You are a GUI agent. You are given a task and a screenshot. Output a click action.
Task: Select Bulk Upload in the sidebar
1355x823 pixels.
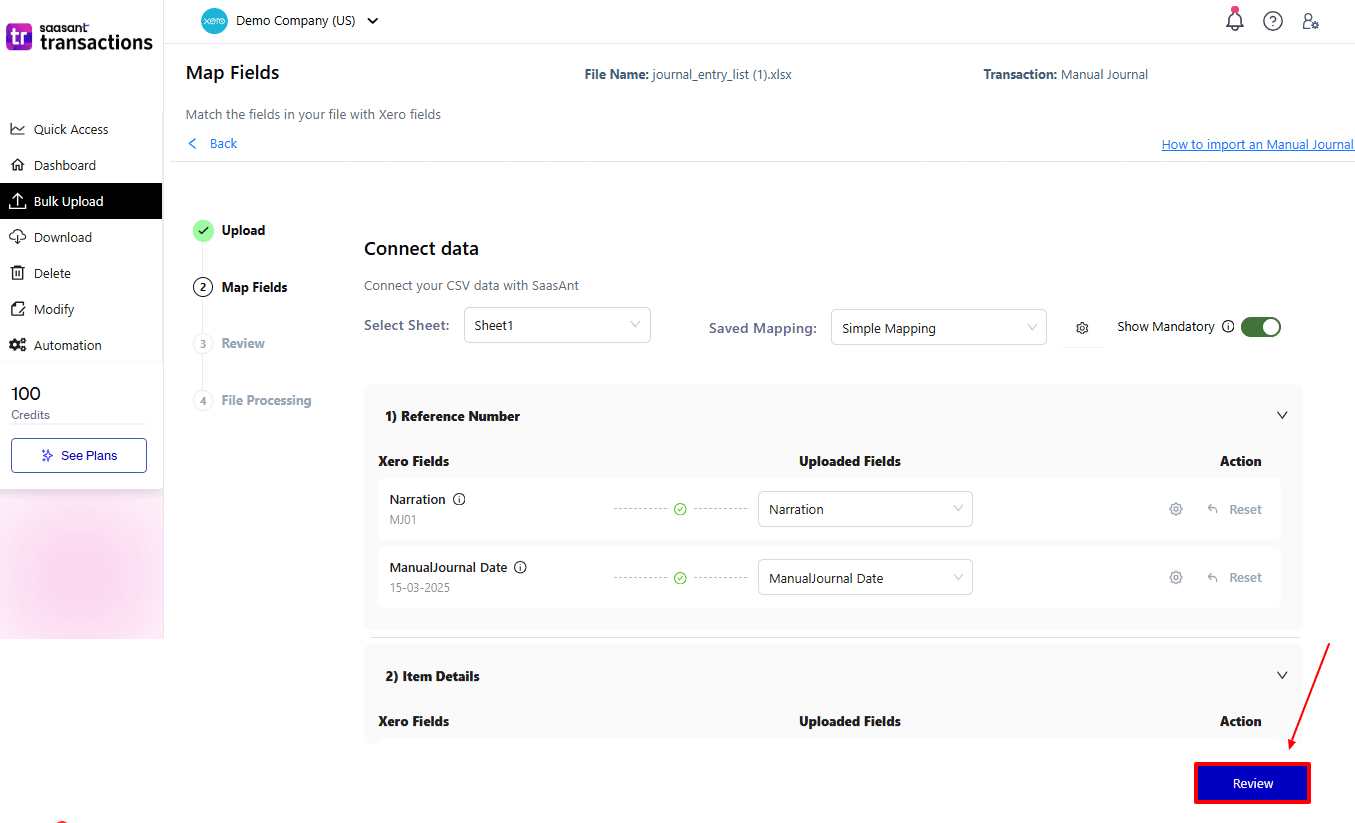70,200
